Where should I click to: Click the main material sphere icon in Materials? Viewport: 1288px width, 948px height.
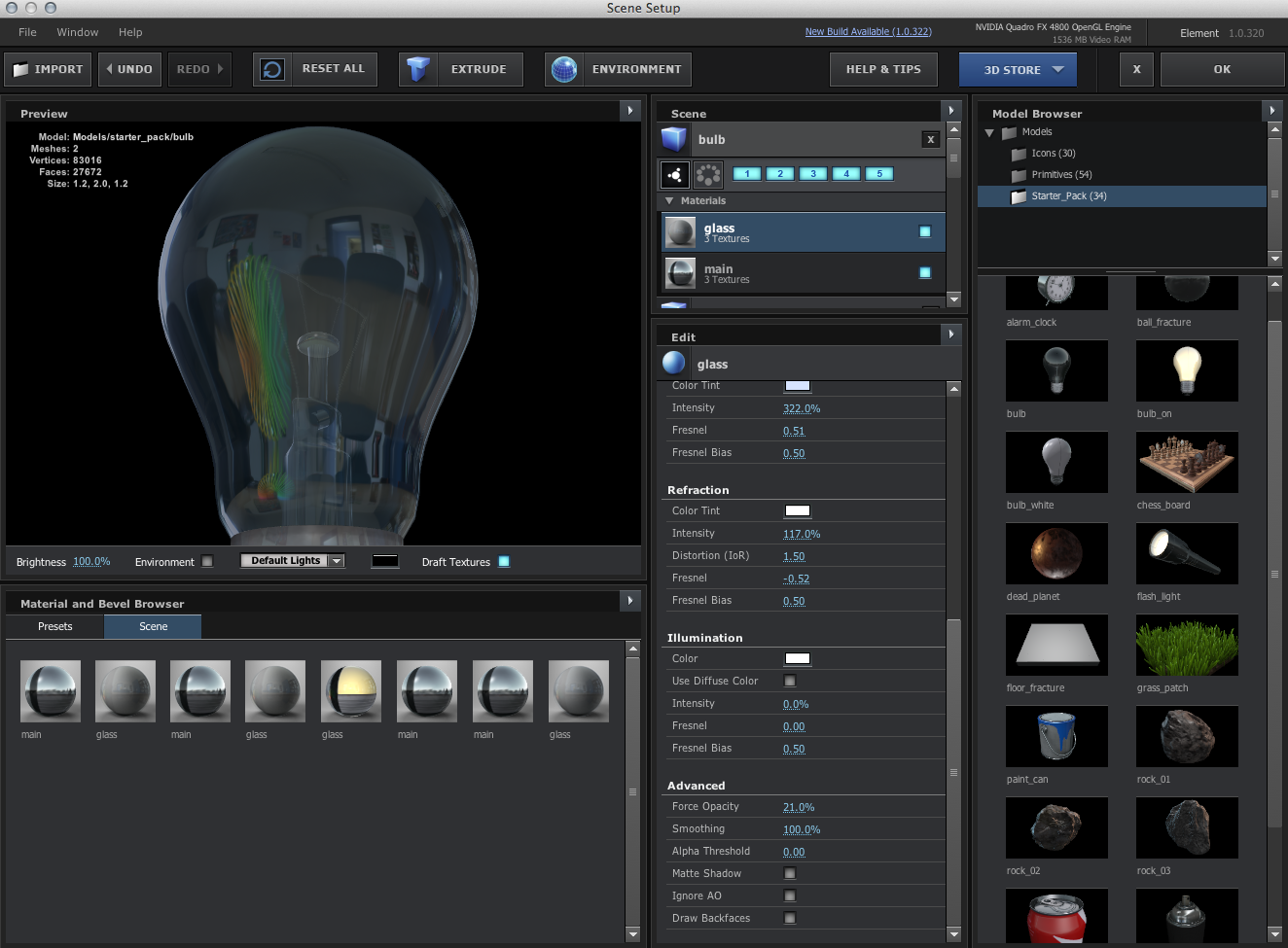coord(680,273)
